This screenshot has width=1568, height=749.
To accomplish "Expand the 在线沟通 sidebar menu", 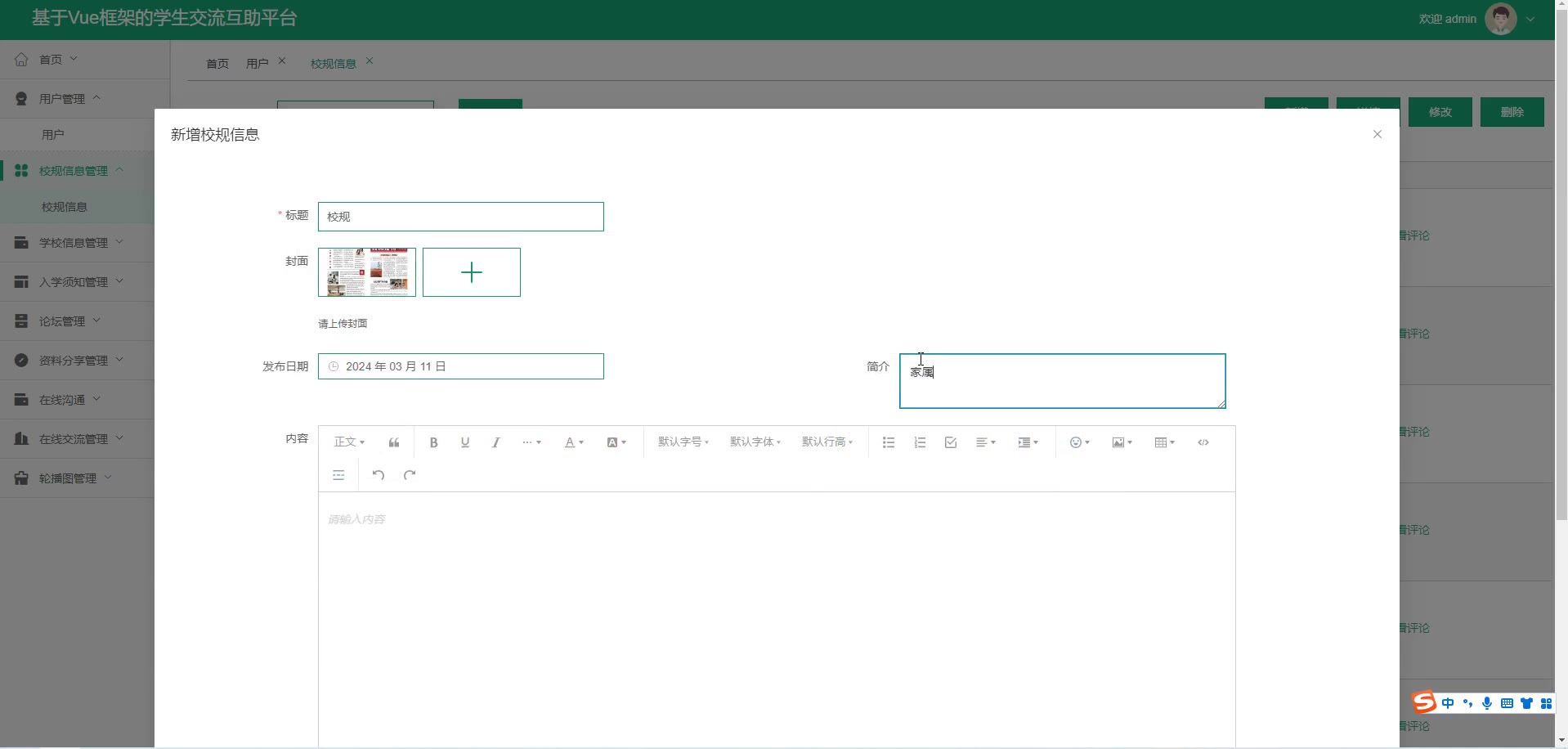I will (78, 399).
